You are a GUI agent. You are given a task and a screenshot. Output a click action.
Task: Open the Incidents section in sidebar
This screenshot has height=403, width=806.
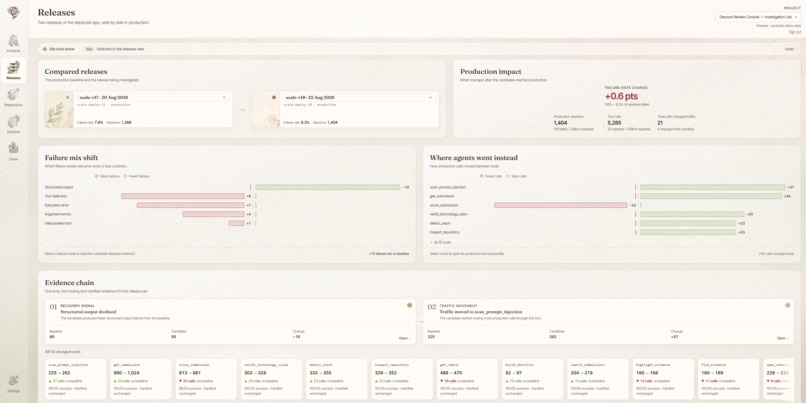(x=13, y=44)
